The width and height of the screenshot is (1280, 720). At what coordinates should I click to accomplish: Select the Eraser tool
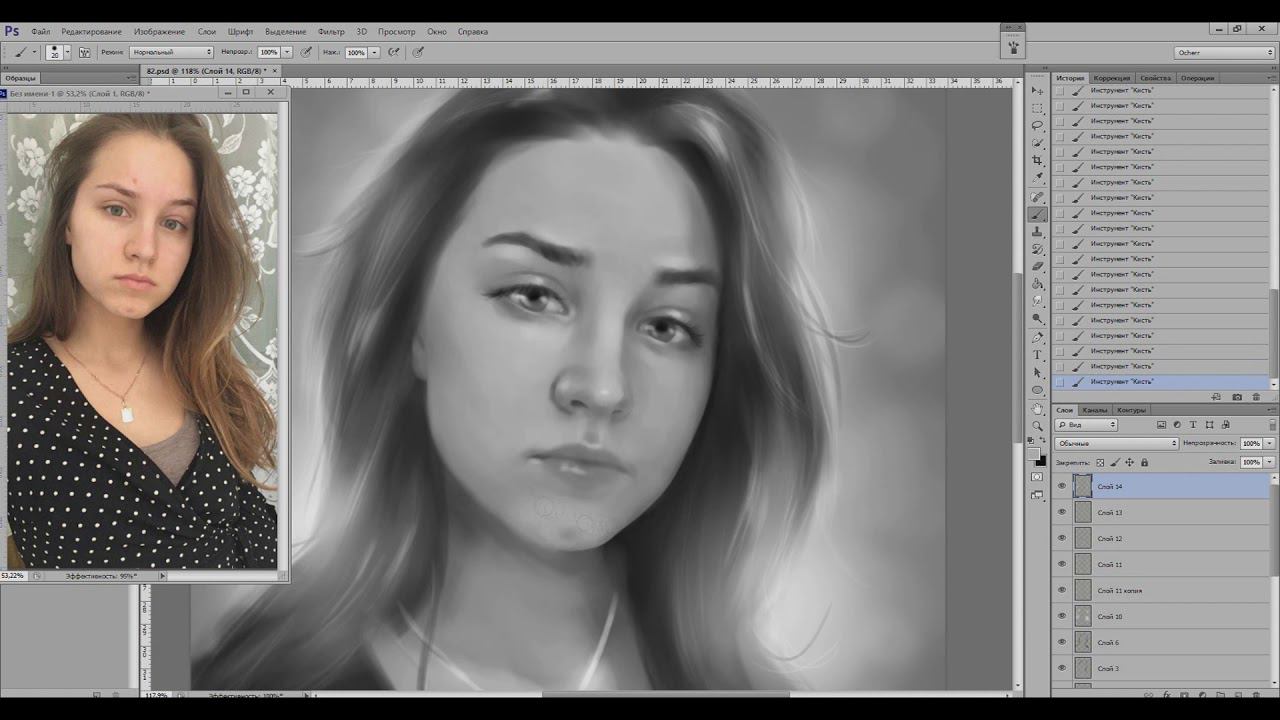point(1037,266)
